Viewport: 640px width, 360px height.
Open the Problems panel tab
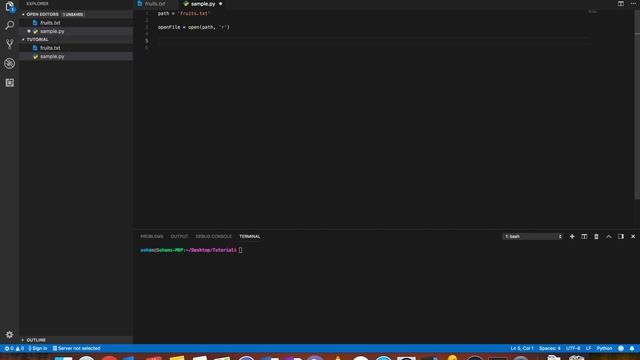(x=152, y=236)
